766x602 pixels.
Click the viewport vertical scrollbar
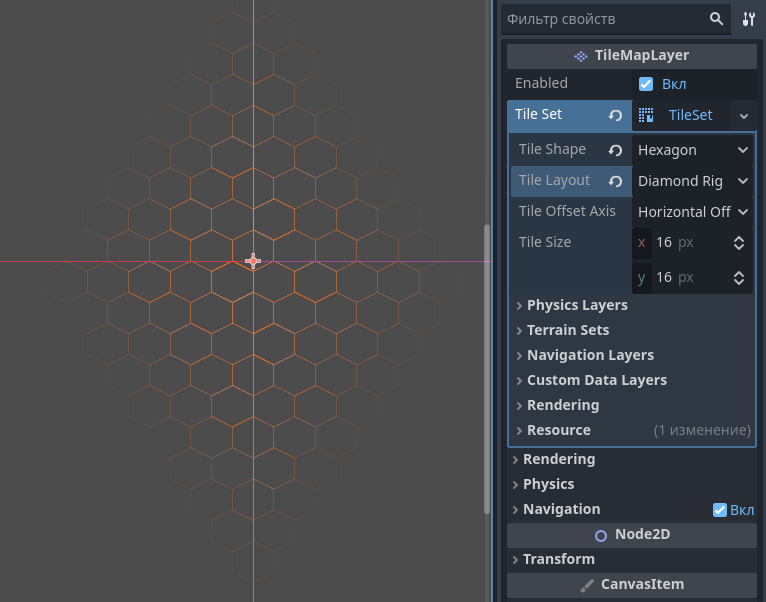pyautogui.click(x=487, y=369)
